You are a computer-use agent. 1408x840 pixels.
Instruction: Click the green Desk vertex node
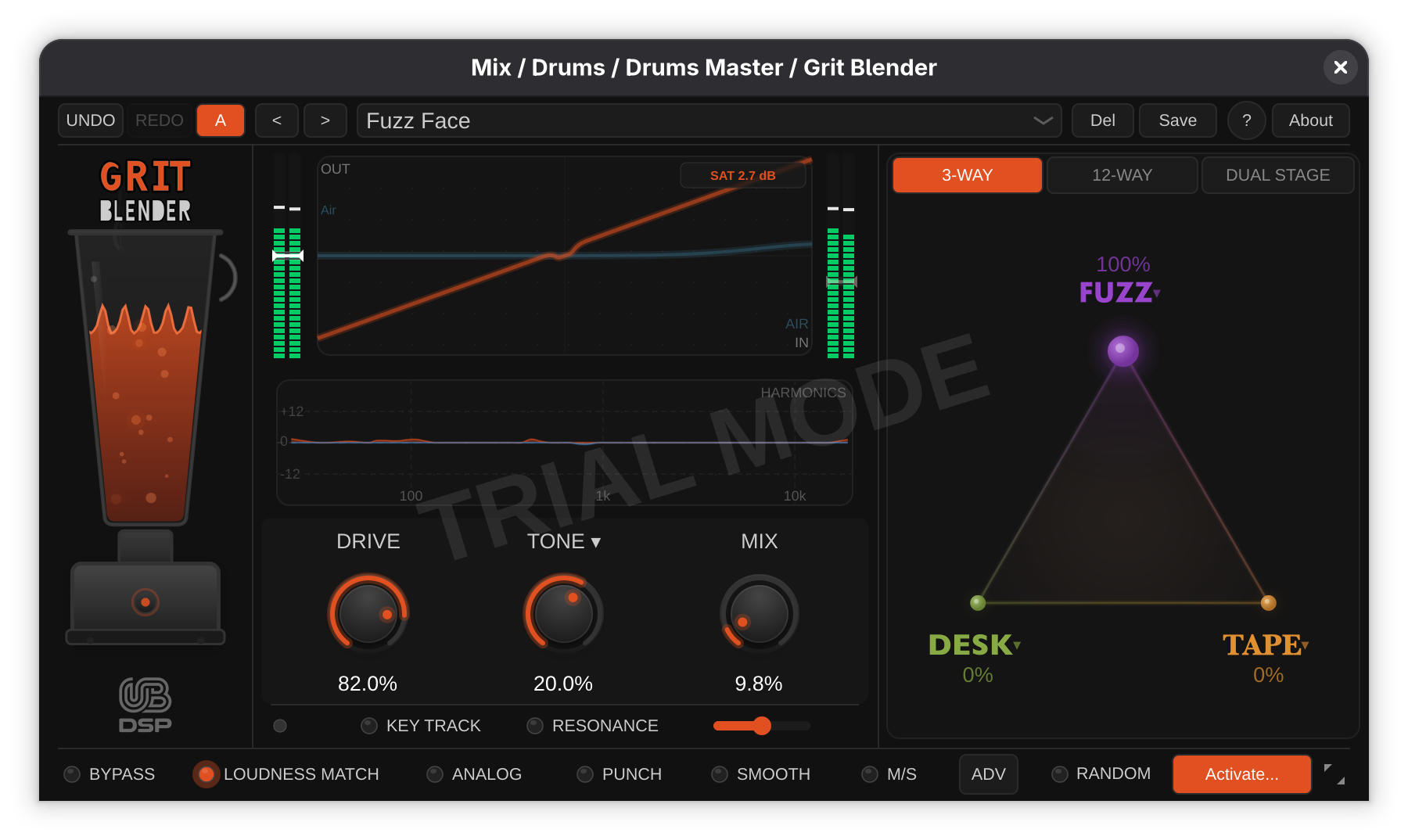[978, 602]
